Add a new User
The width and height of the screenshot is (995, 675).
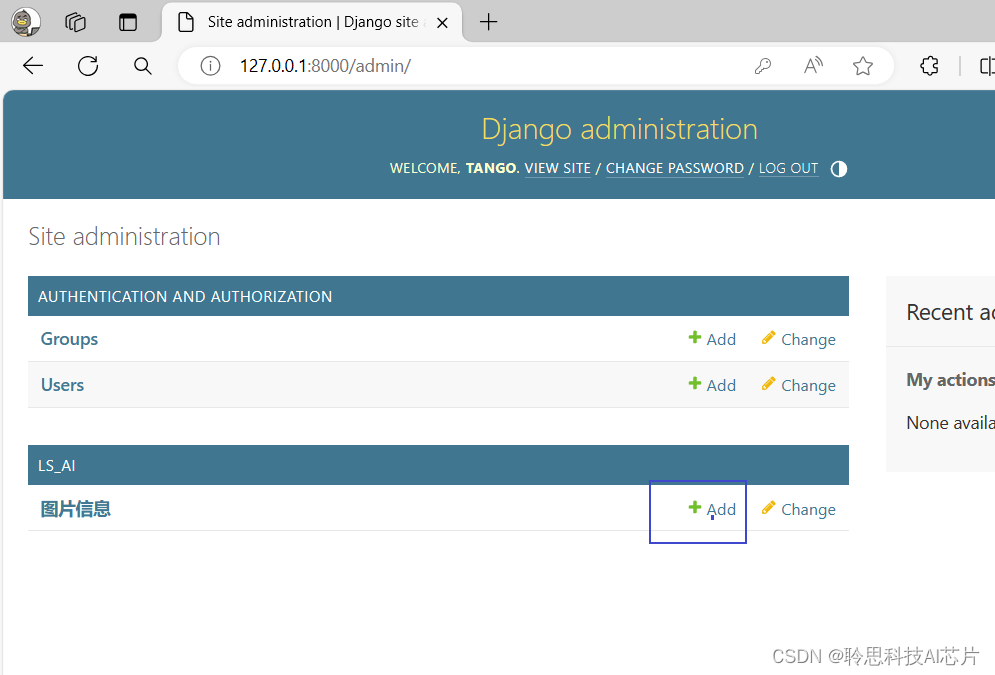coord(712,384)
